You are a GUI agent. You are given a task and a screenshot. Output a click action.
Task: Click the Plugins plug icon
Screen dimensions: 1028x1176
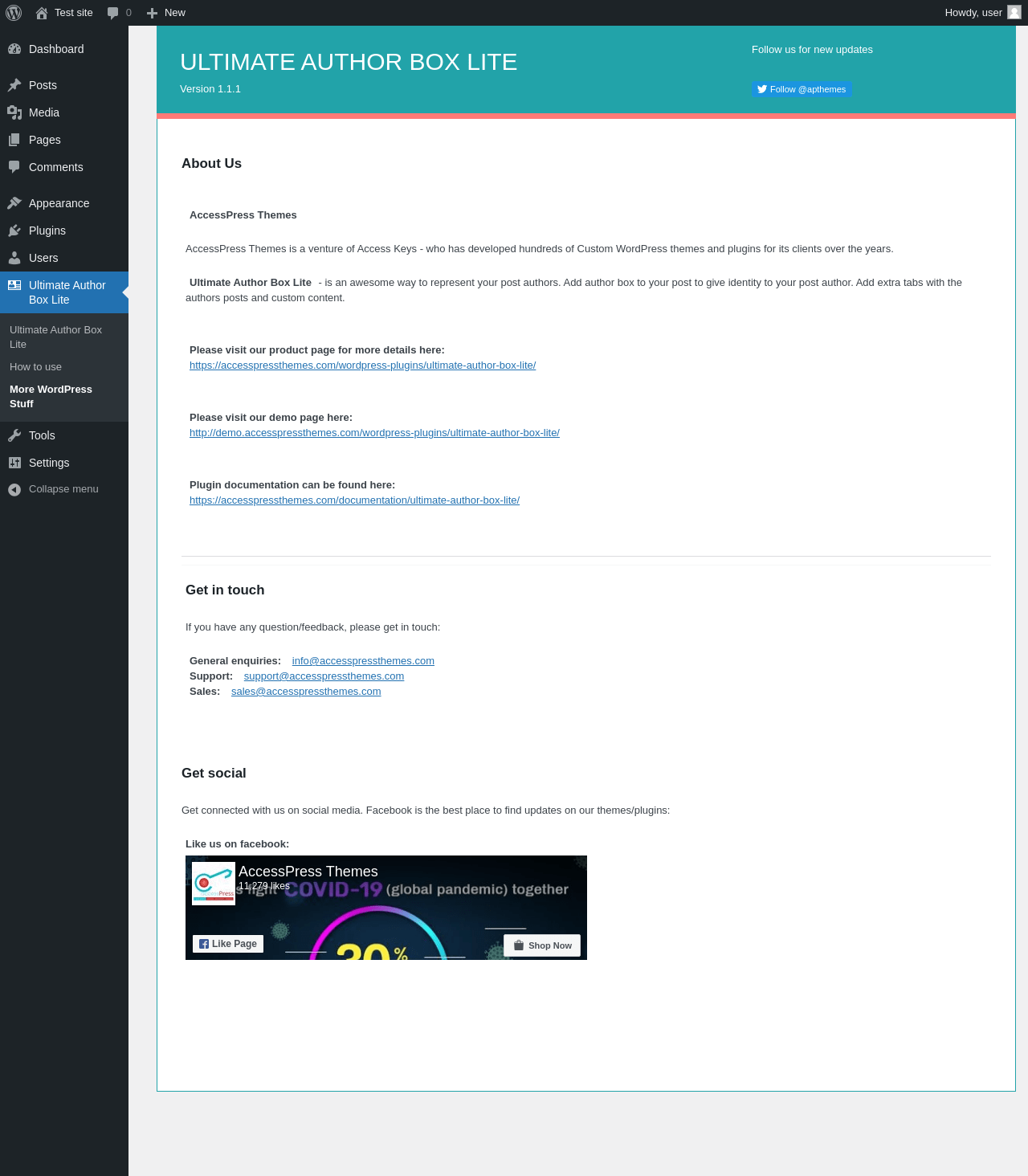tap(14, 231)
